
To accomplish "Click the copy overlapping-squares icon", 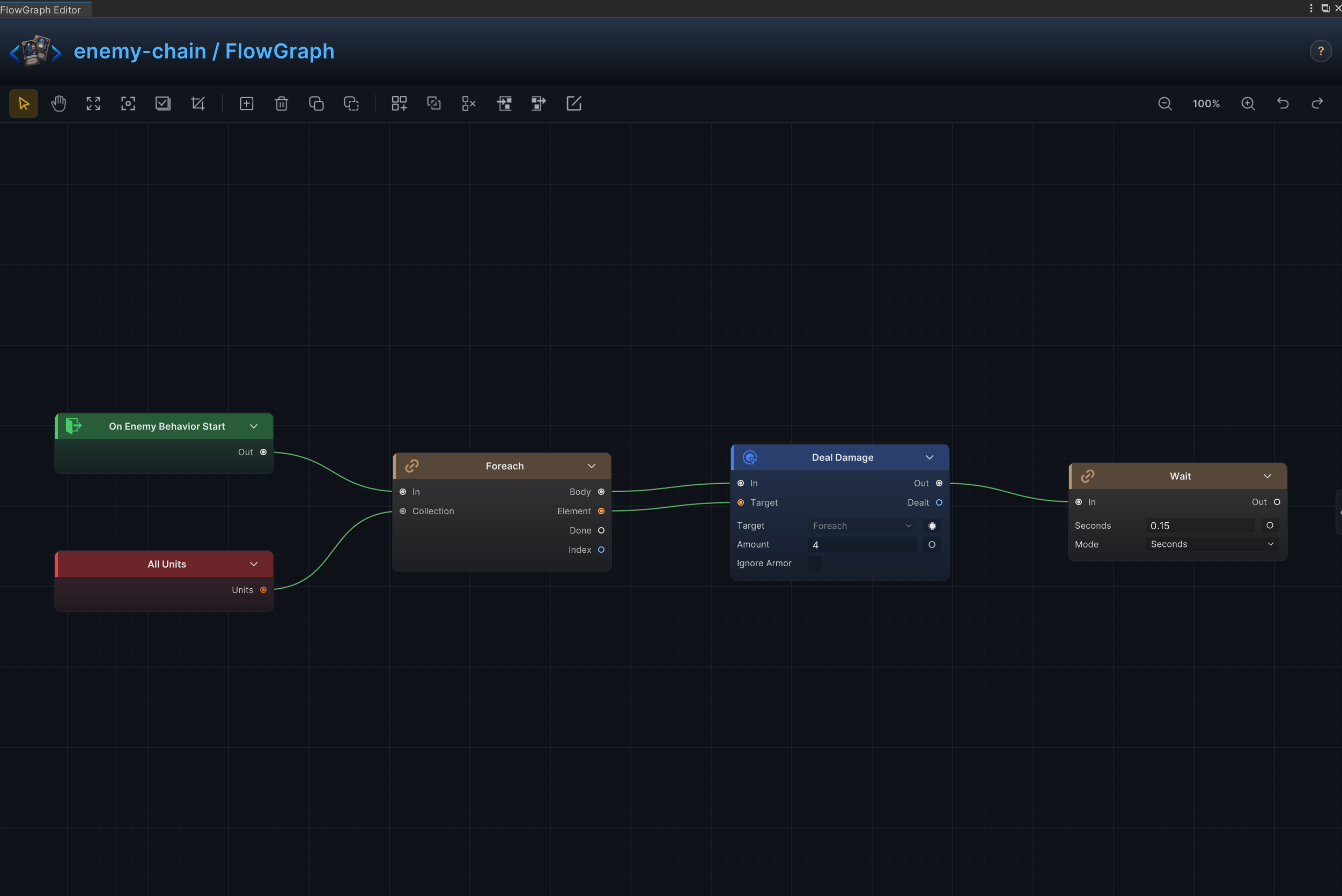I will 316,103.
